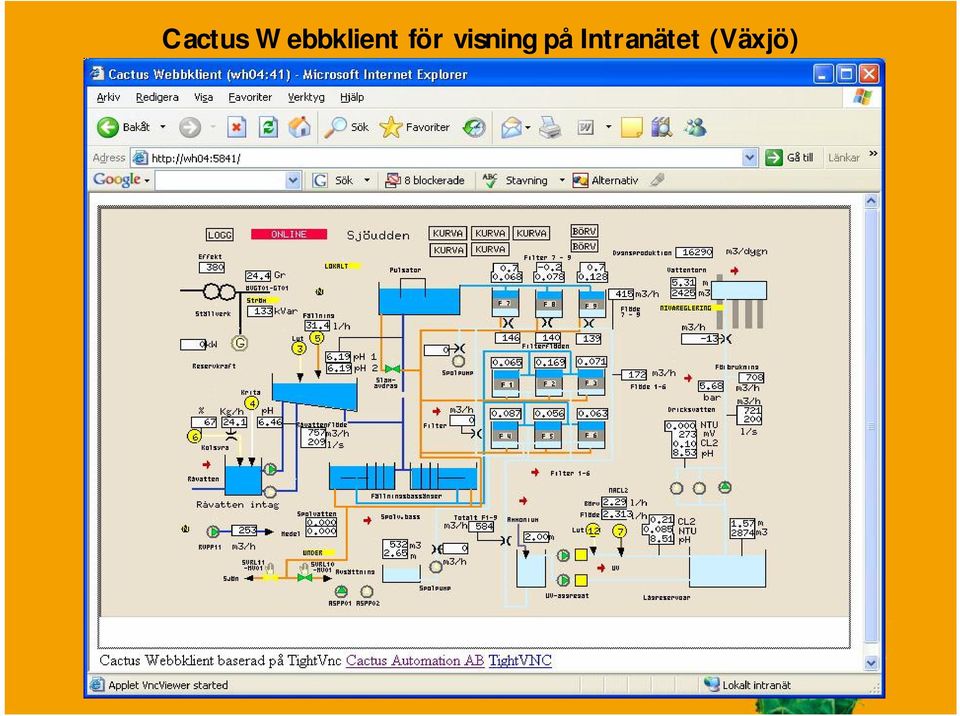Click the yellow circle number 3 indicator
Viewport: 960px width, 716px height.
pos(299,349)
